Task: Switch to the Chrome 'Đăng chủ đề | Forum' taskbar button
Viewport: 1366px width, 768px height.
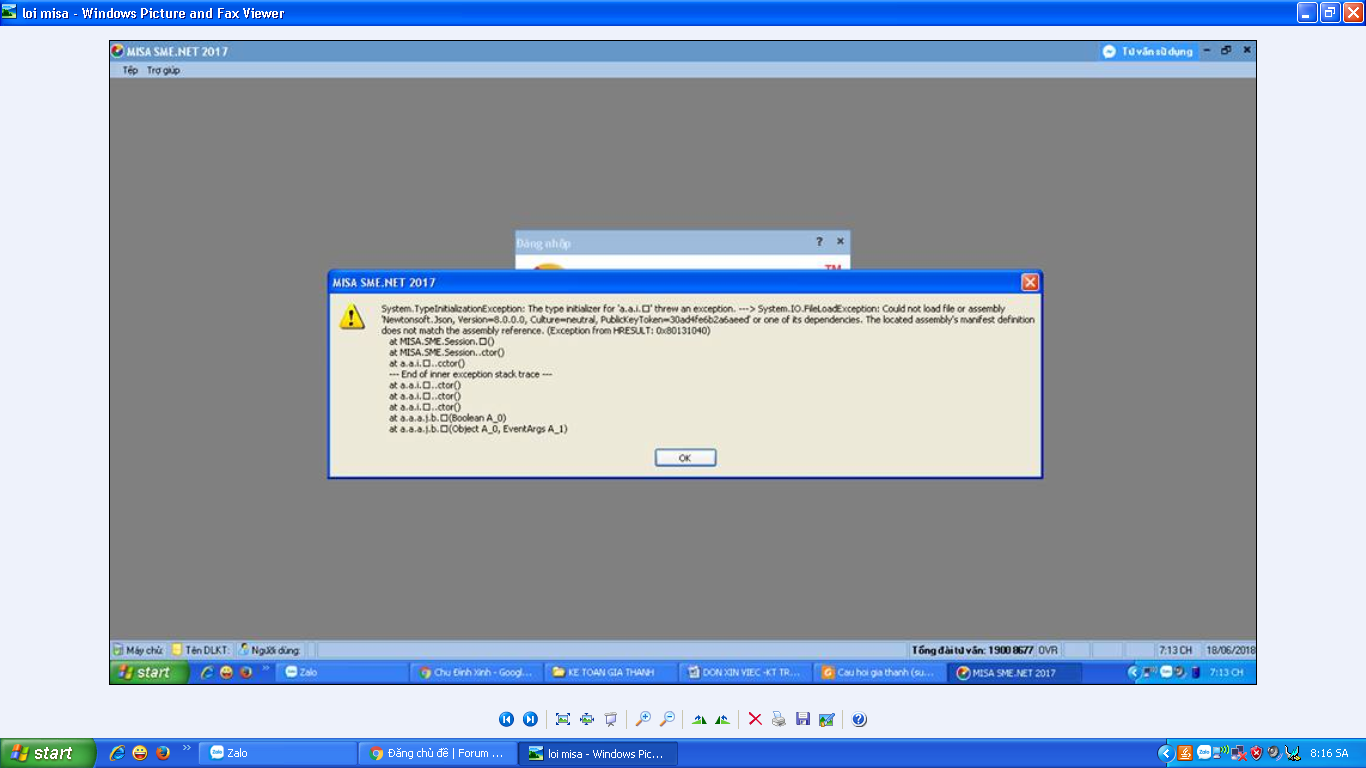Action: coord(438,753)
